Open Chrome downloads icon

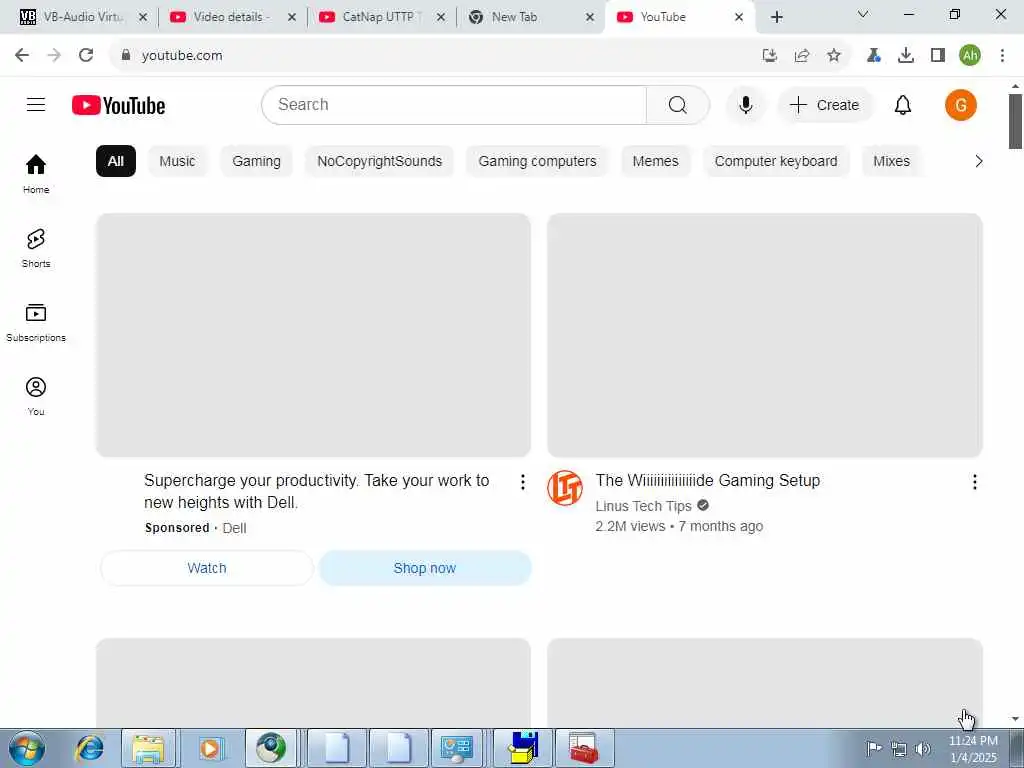(x=906, y=56)
